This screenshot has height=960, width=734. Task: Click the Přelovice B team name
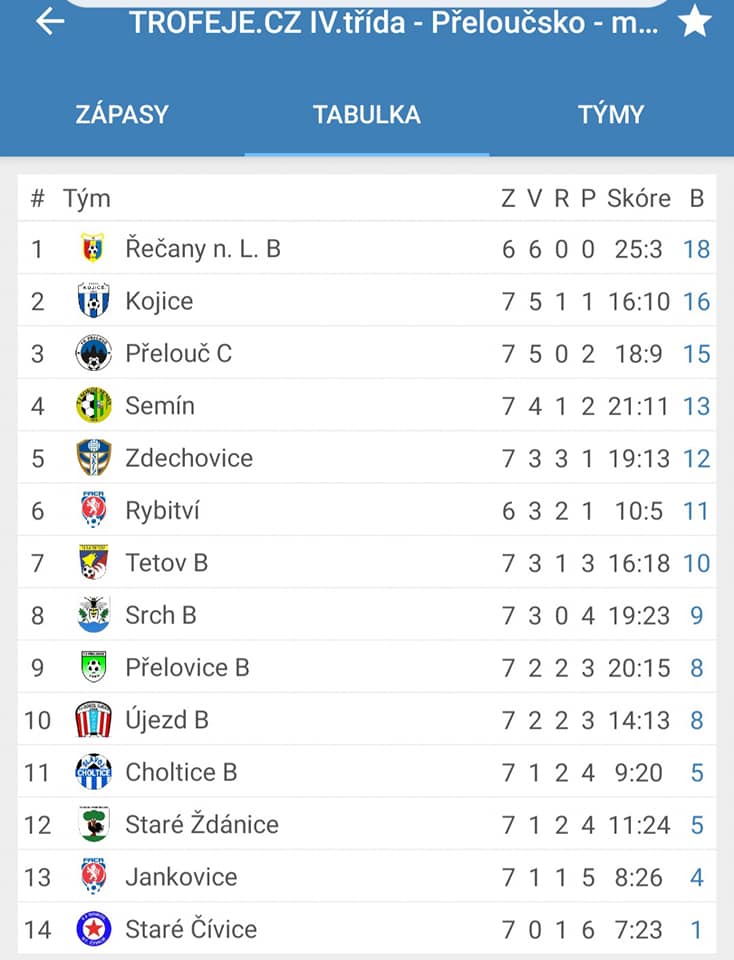tap(187, 667)
